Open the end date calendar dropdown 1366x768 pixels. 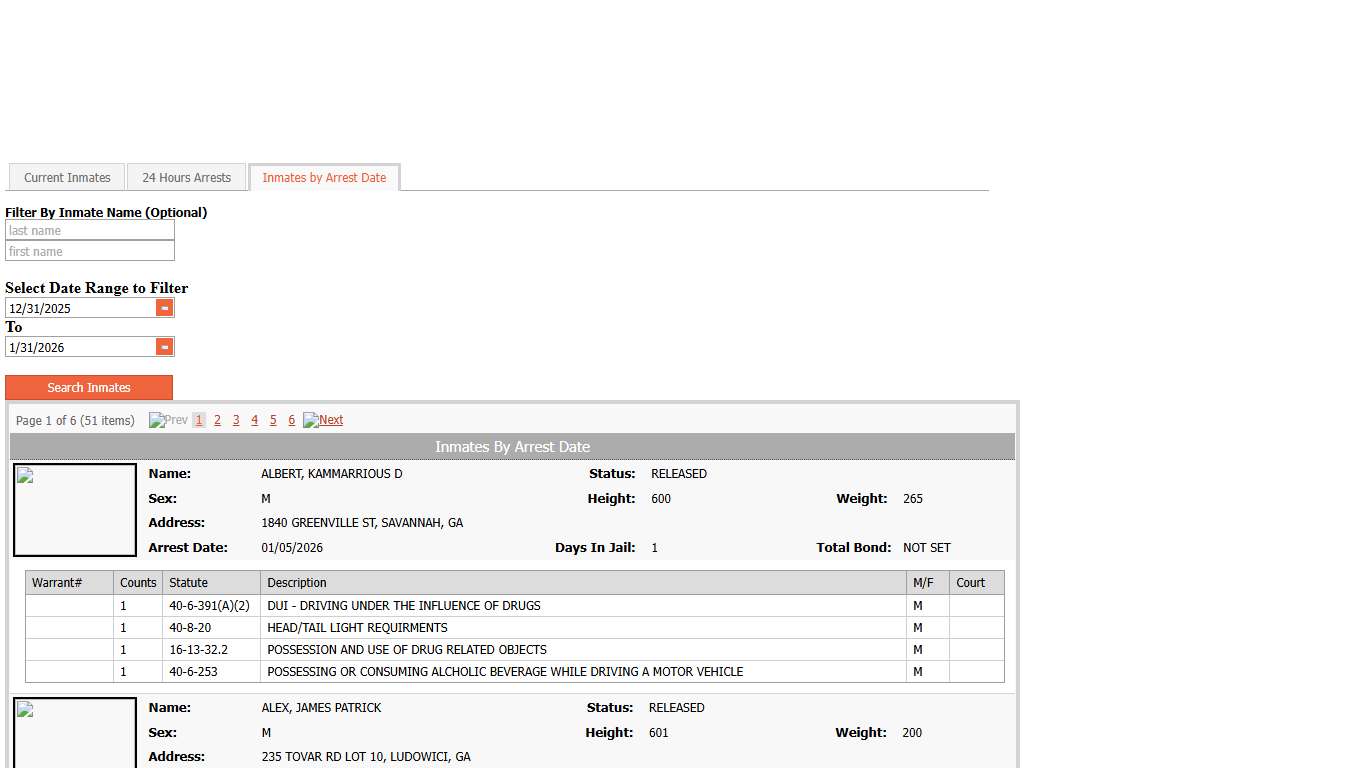165,347
